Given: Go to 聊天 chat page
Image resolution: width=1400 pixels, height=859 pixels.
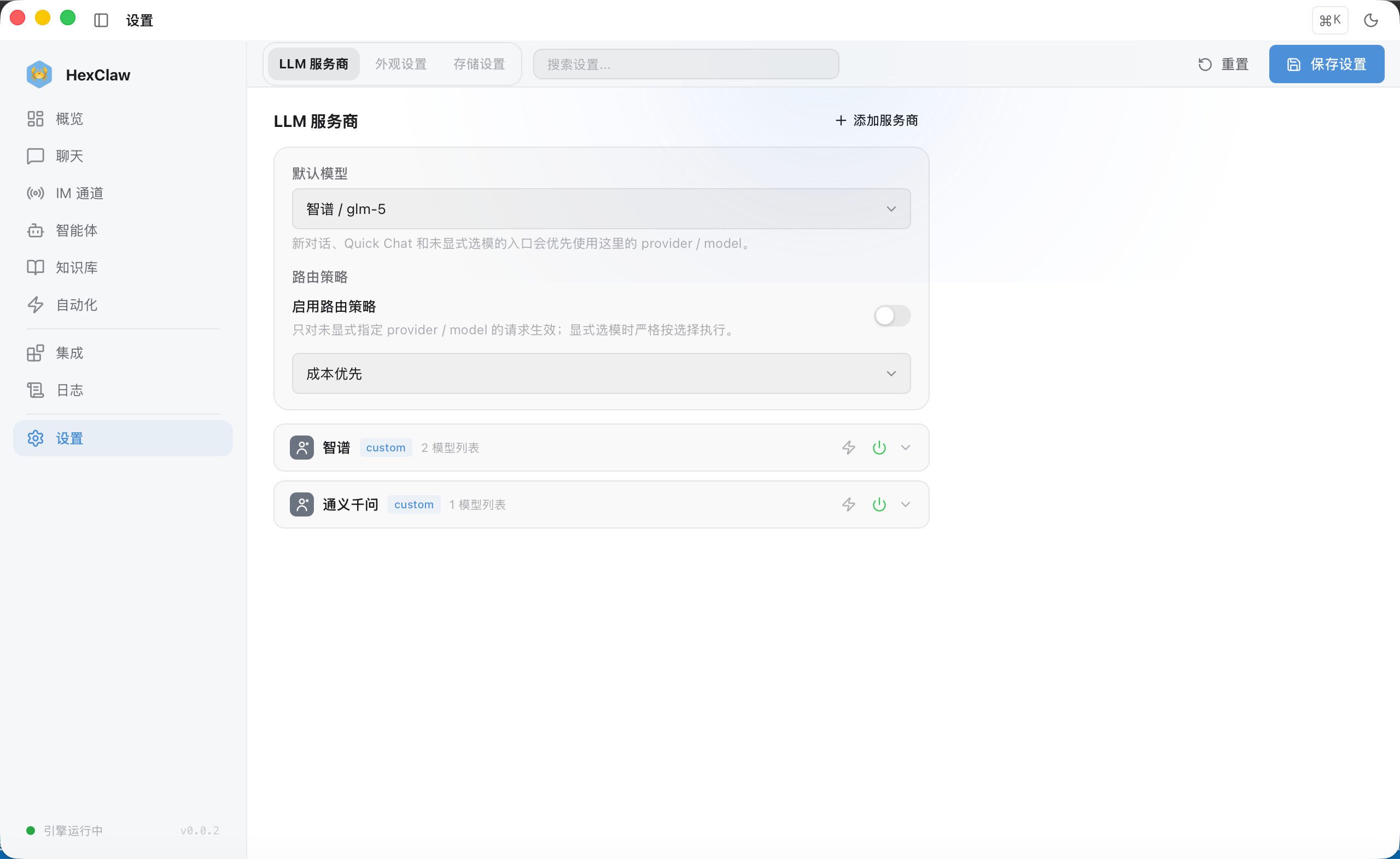Looking at the screenshot, I should [x=122, y=156].
